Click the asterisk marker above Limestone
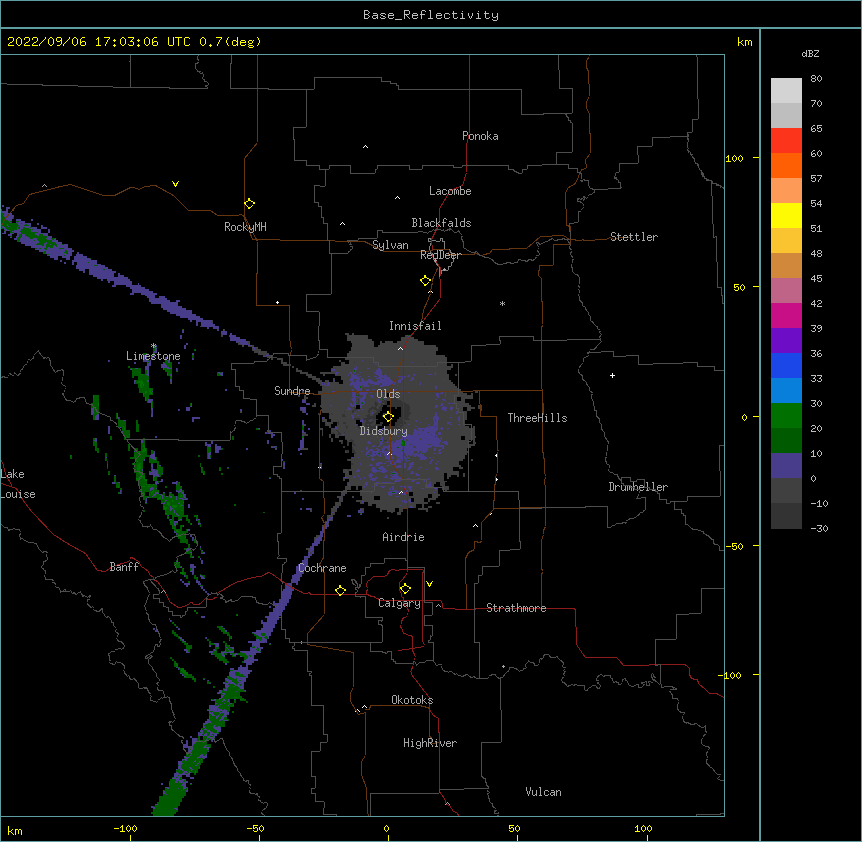This screenshot has width=862, height=842. [x=154, y=346]
